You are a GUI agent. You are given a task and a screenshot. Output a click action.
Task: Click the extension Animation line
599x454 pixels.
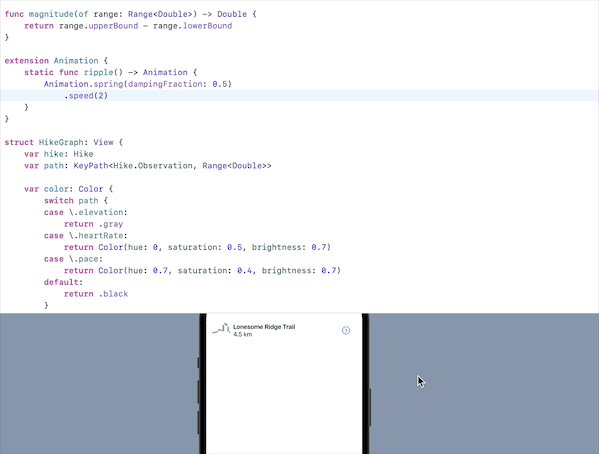[x=56, y=61]
